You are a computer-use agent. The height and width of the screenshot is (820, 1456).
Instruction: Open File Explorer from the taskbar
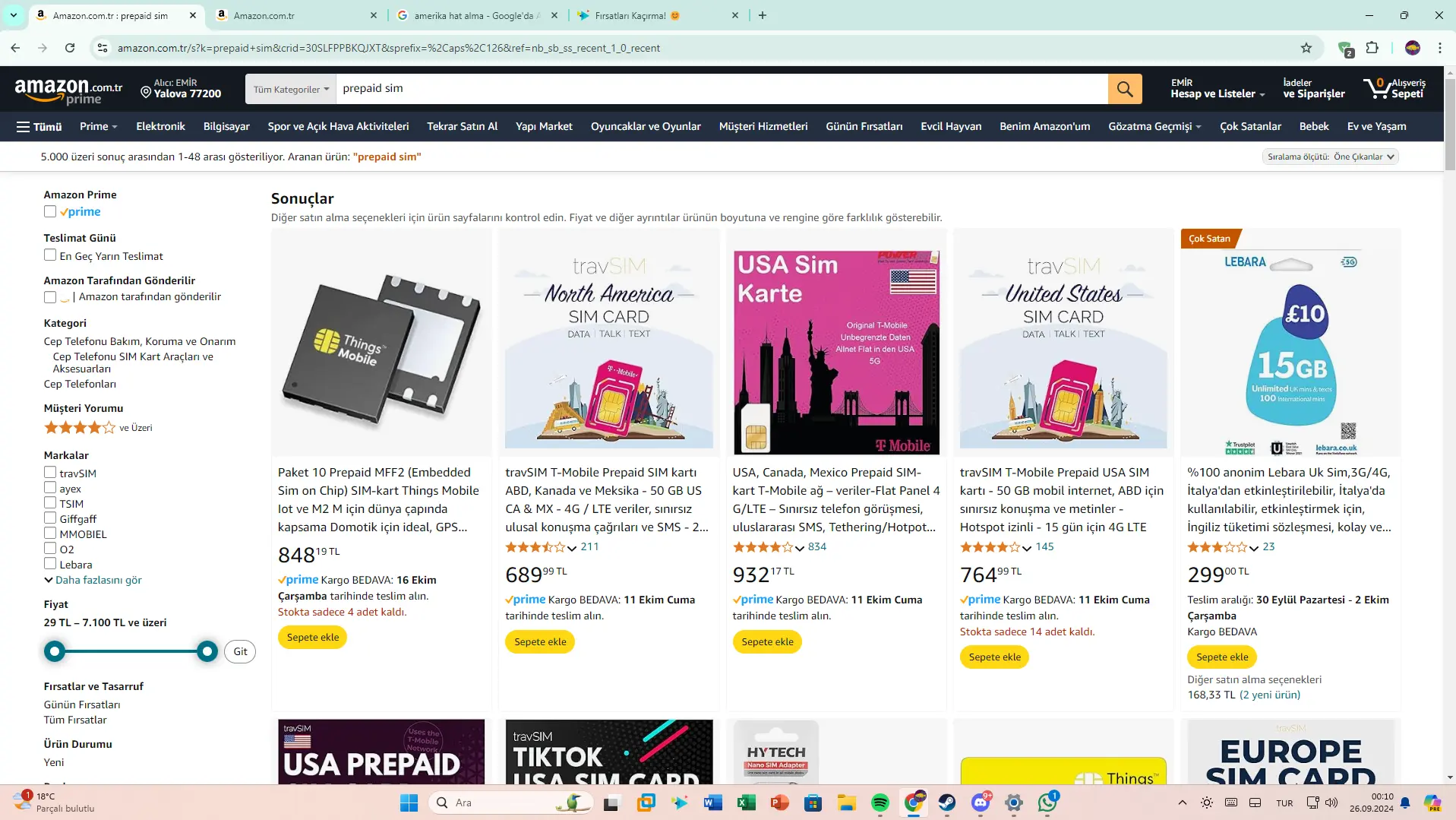847,803
